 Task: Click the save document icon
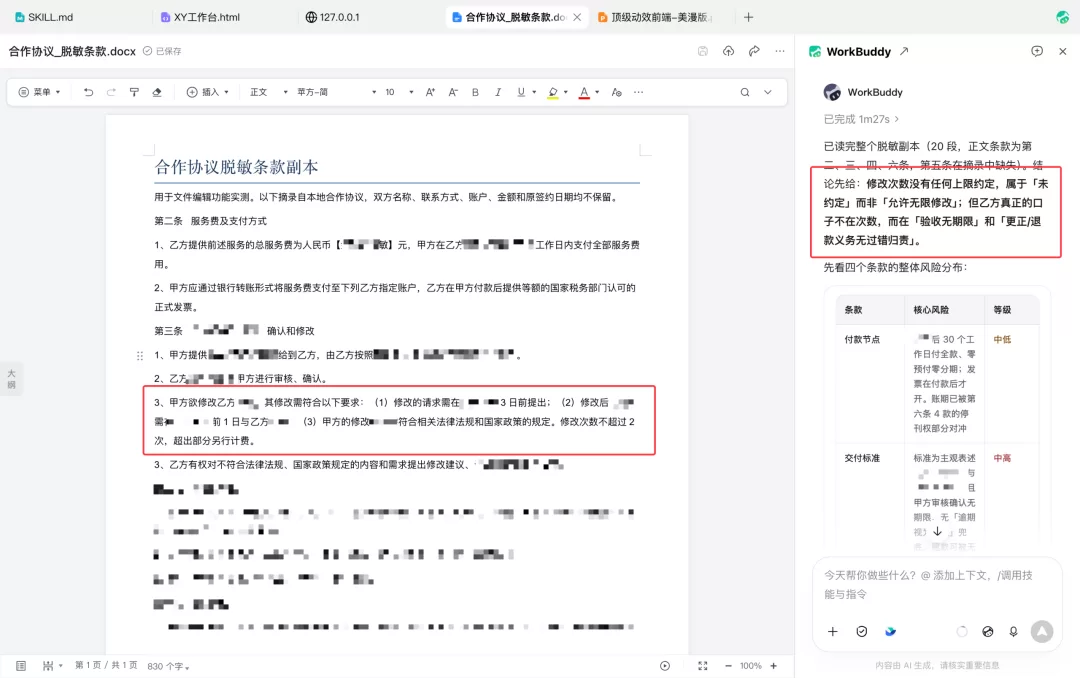point(703,51)
